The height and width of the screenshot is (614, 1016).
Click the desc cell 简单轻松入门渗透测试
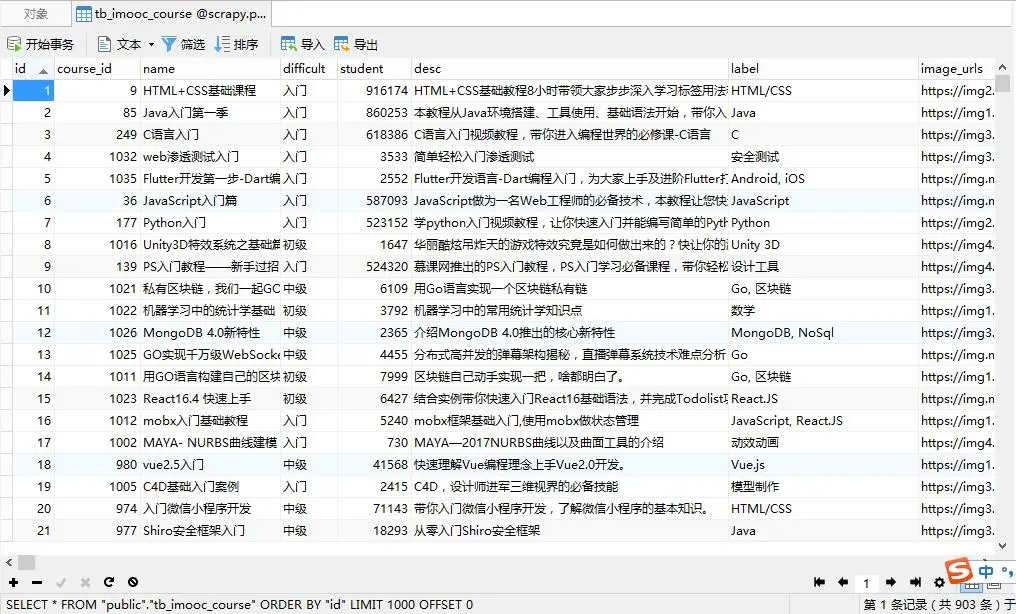[570, 157]
